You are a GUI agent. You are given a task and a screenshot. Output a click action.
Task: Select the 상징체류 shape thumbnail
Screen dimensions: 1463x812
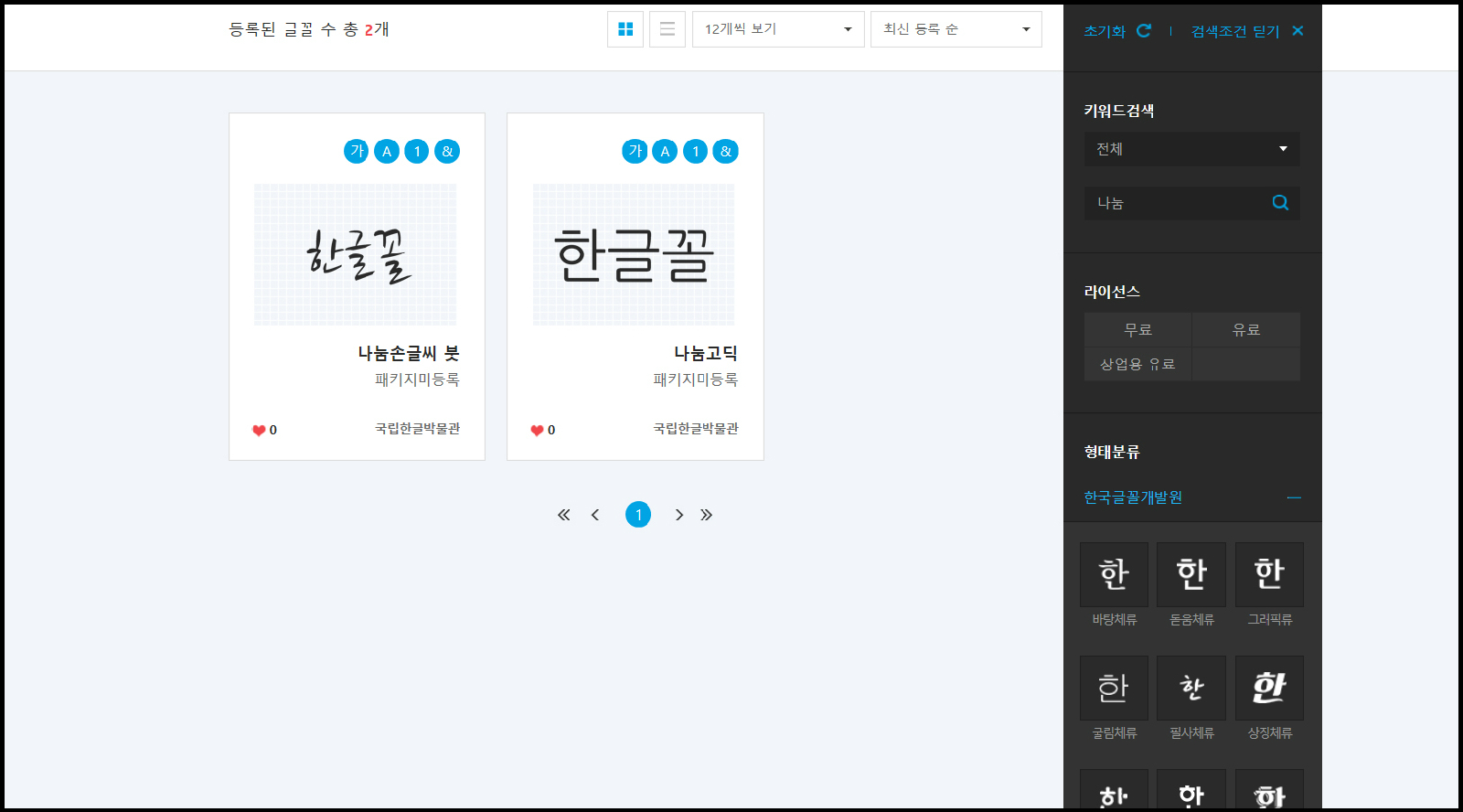[x=1269, y=688]
